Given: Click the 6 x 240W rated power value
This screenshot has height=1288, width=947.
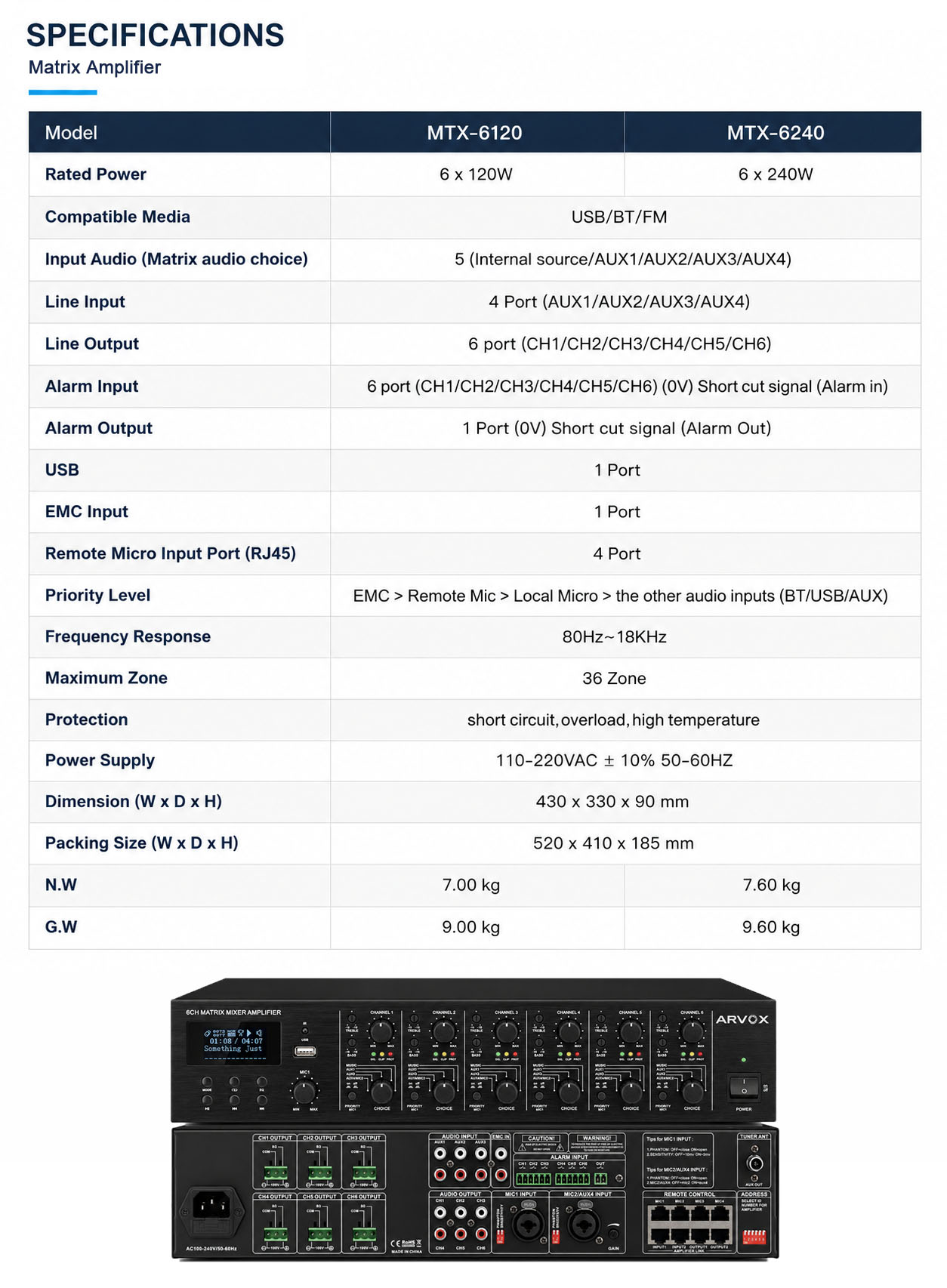Looking at the screenshot, I should pyautogui.click(x=776, y=174).
